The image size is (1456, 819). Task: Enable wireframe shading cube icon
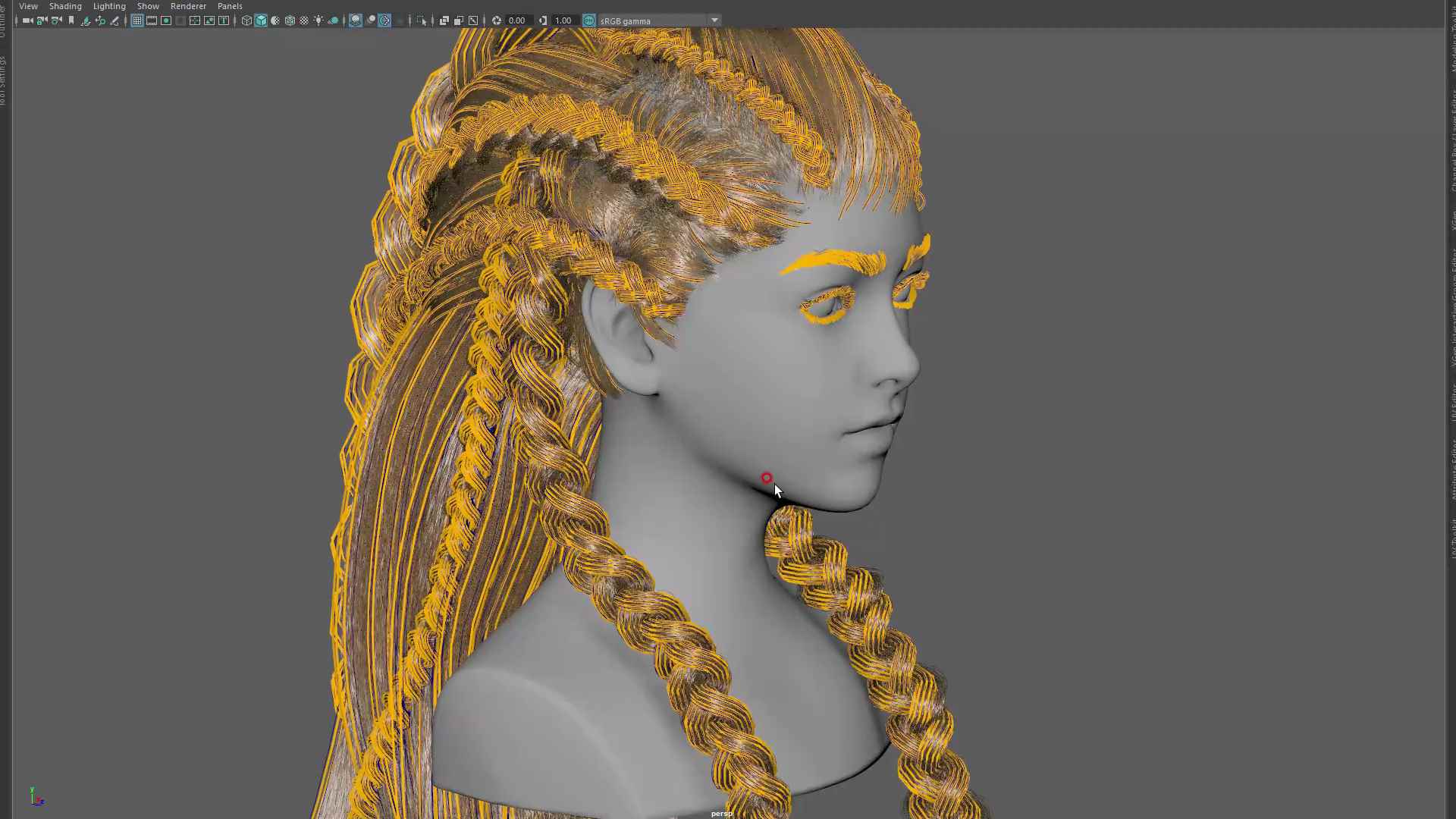click(x=246, y=20)
